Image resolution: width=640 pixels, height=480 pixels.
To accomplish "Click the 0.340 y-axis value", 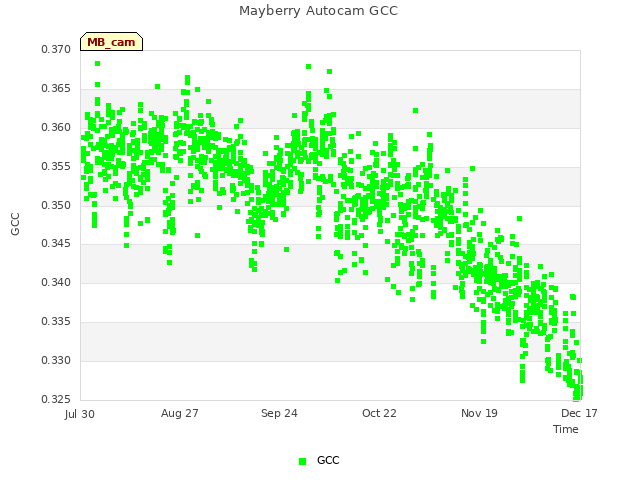I will pyautogui.click(x=56, y=282).
